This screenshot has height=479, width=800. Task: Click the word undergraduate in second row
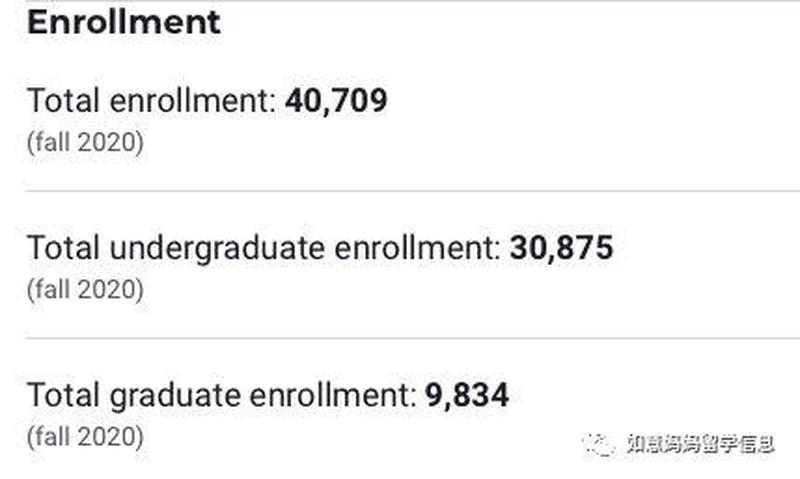(x=217, y=249)
